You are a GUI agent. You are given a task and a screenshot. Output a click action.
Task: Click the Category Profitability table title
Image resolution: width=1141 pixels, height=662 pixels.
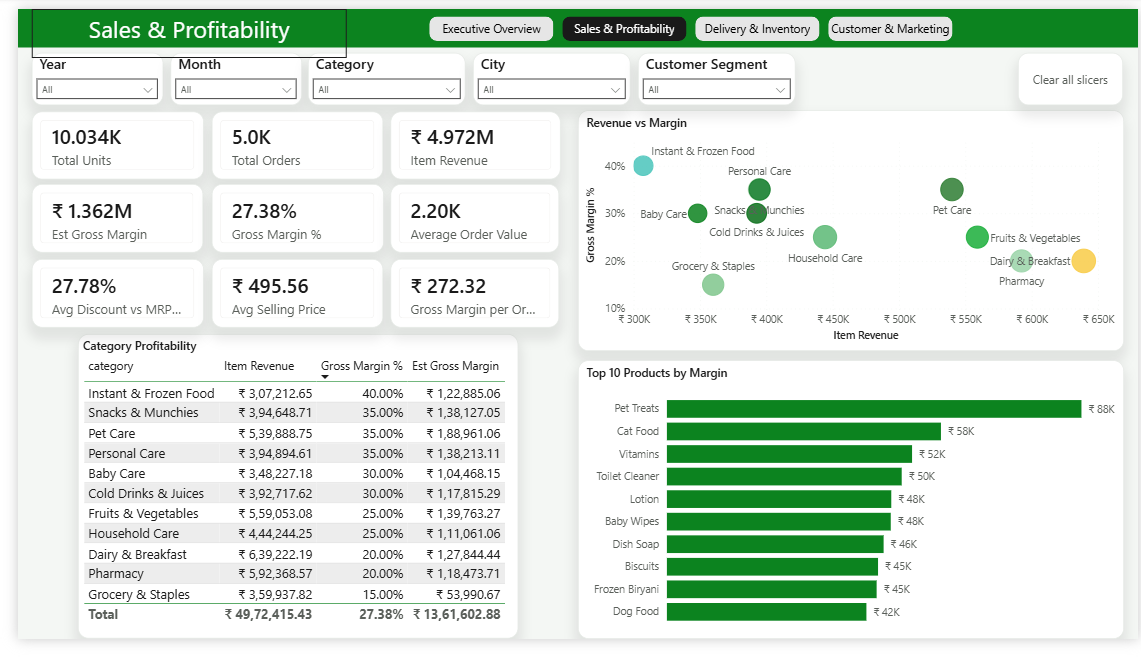tap(140, 346)
